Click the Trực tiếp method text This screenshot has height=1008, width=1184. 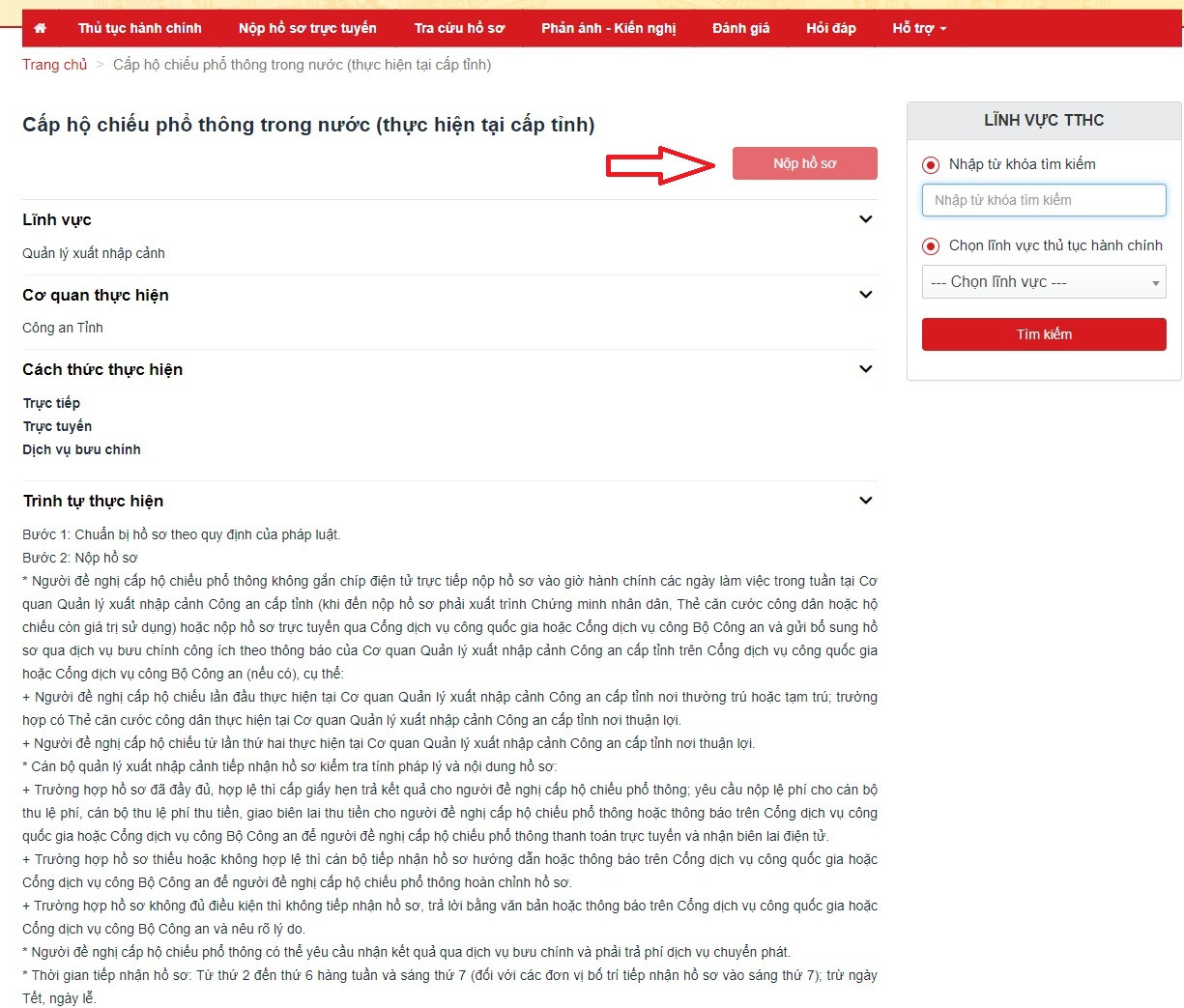52,403
